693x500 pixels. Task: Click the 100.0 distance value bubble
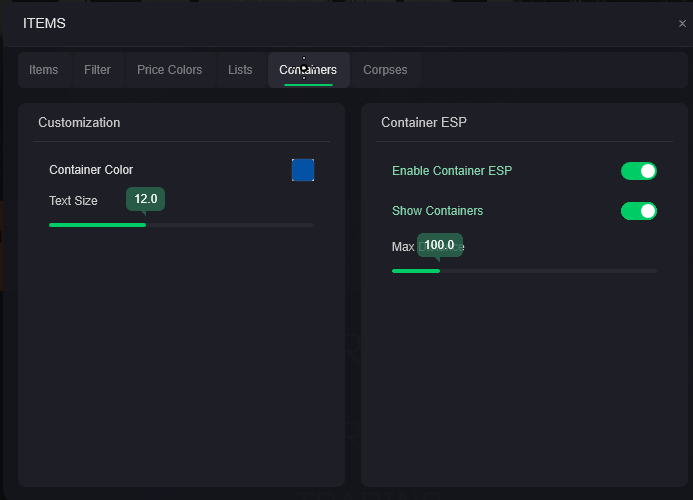tap(439, 245)
